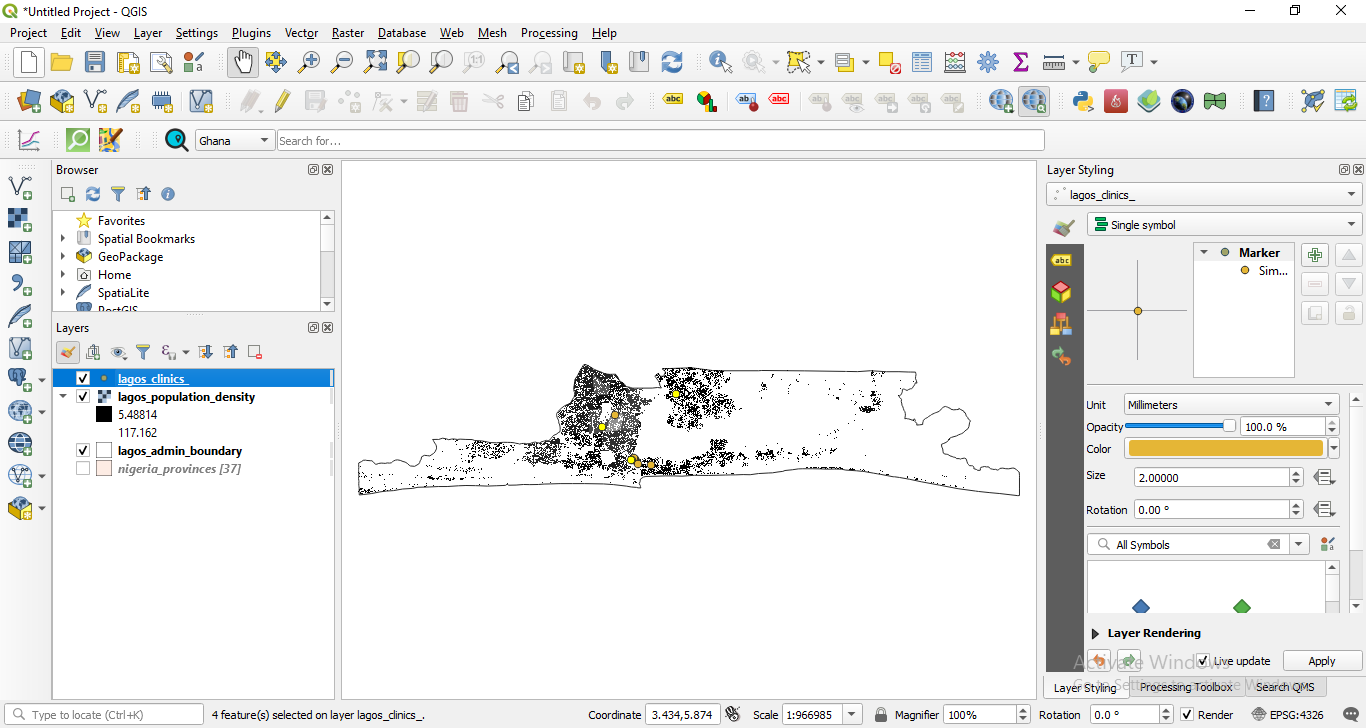Click the Zoom In magnifier tool

[x=309, y=62]
